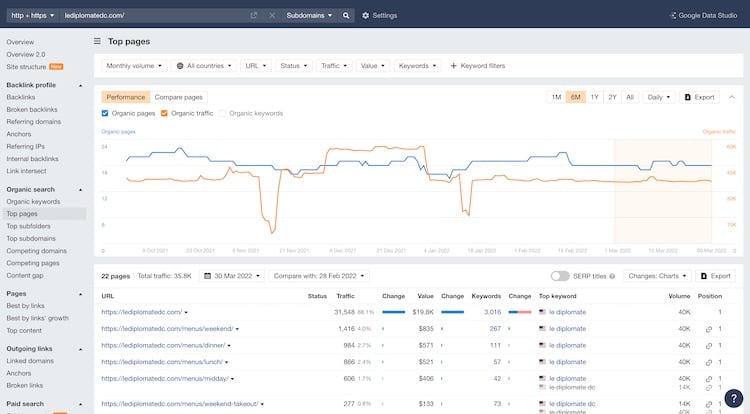Open menus/dinner/ URL link
The height and width of the screenshot is (414, 750).
(x=163, y=345)
